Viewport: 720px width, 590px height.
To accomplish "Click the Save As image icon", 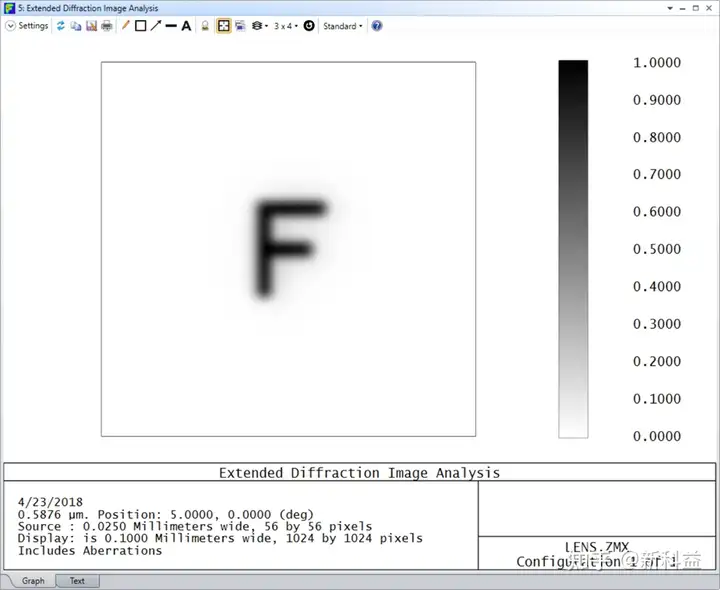I will 91,26.
